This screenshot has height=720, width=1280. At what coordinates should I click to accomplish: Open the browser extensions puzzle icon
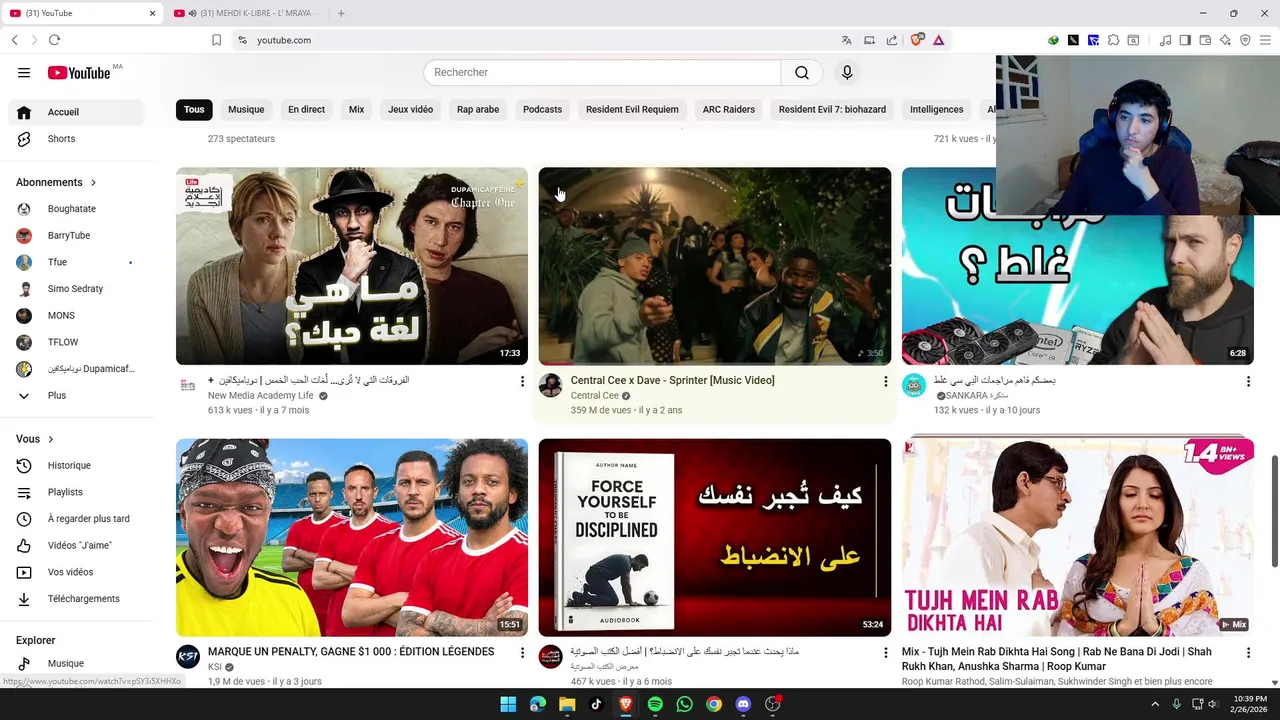(x=1113, y=40)
